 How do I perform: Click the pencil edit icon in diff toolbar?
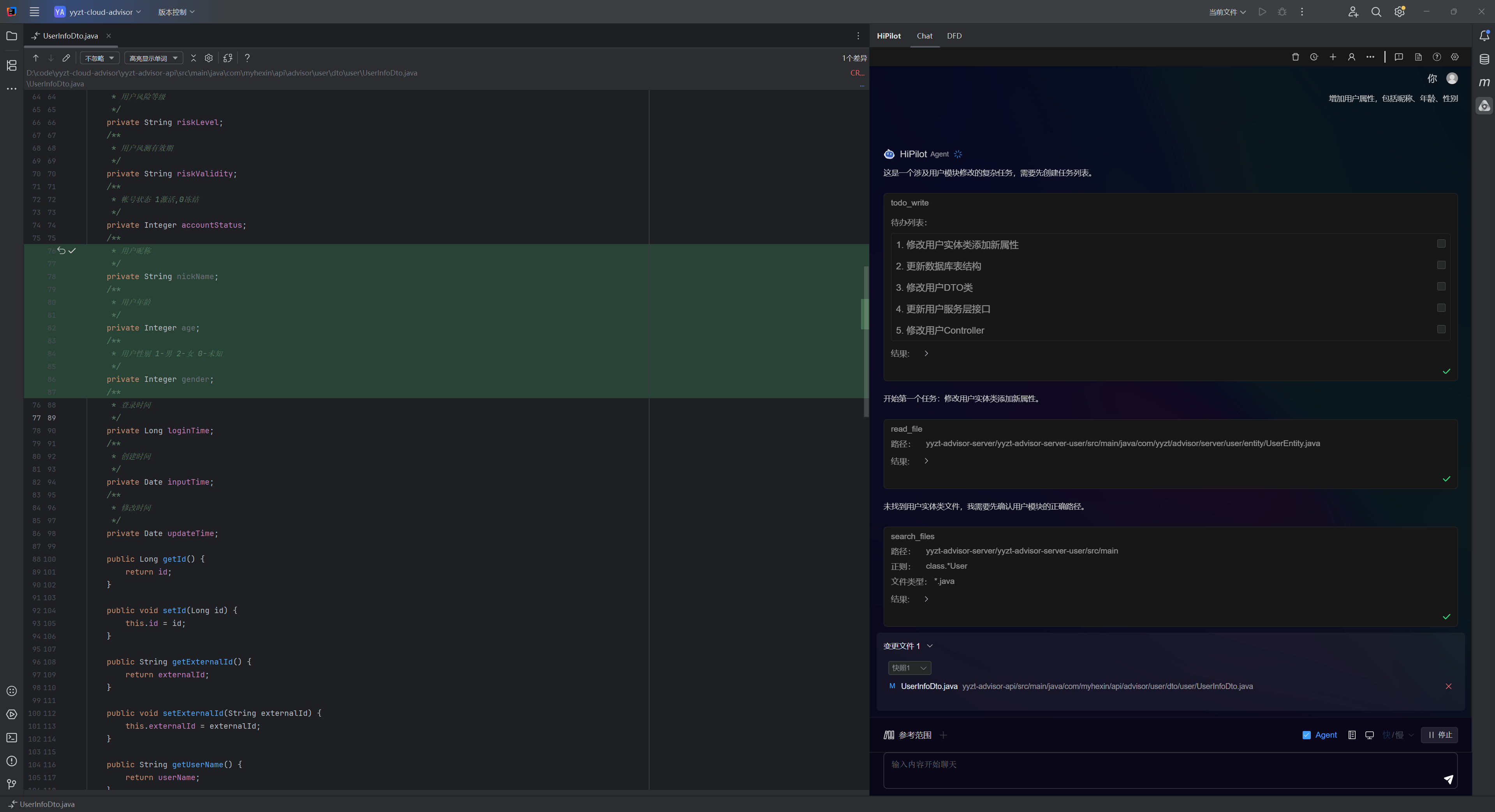click(66, 58)
